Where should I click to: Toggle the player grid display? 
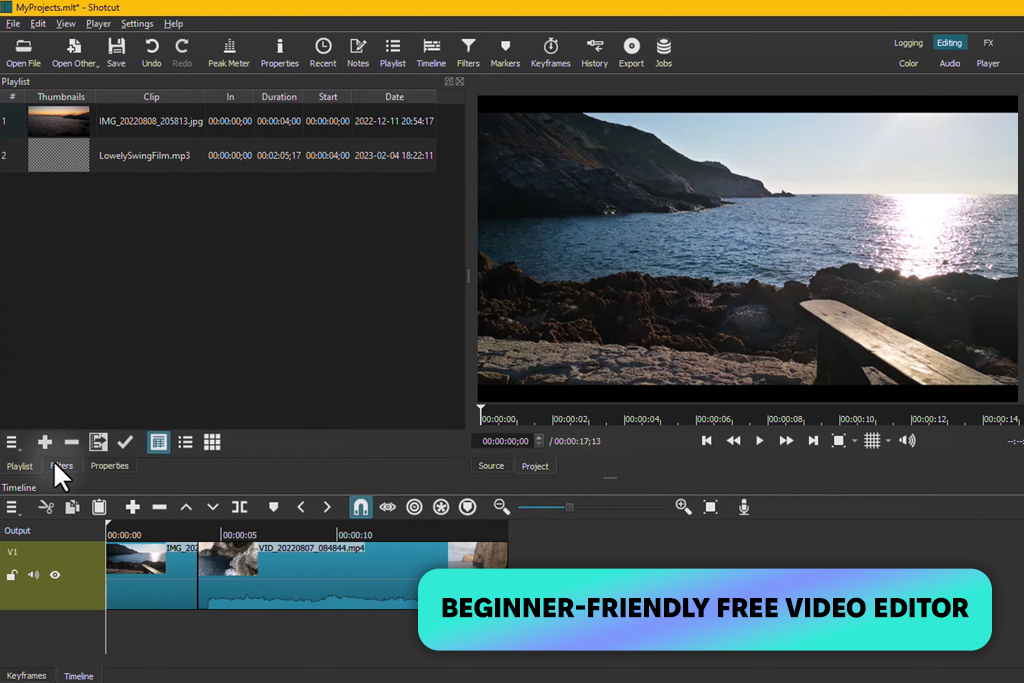(872, 441)
